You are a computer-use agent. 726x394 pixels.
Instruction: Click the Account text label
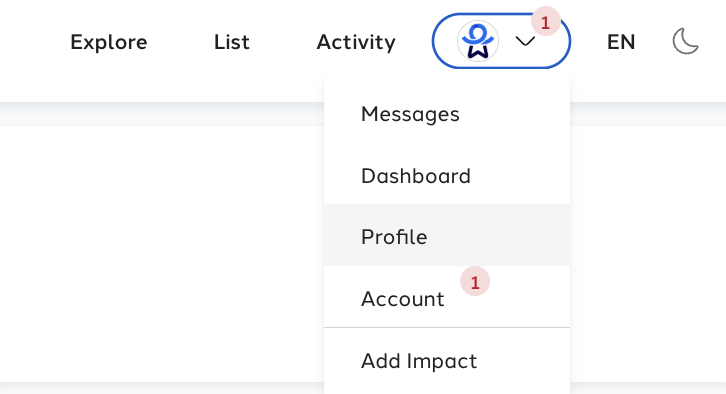[x=402, y=299]
